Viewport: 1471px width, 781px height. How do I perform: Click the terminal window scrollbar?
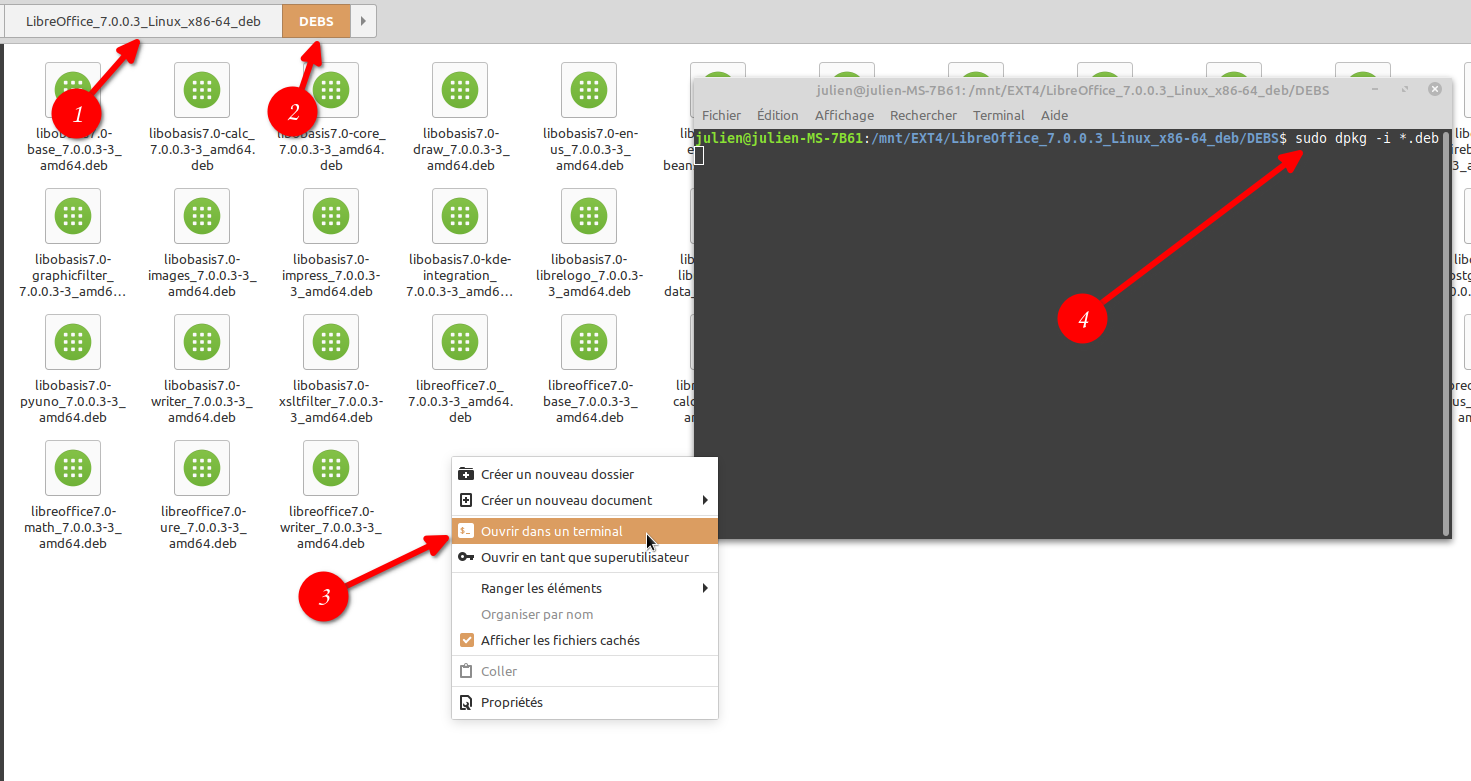coord(1446,332)
